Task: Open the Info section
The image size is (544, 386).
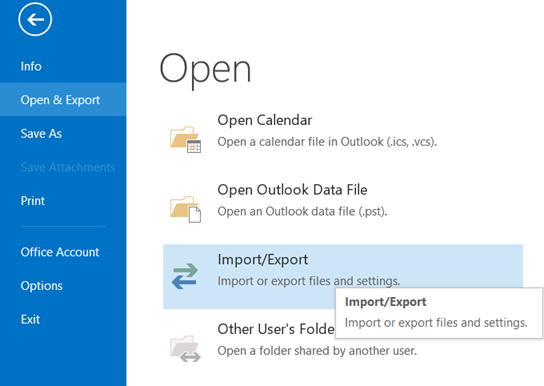Action: point(31,66)
